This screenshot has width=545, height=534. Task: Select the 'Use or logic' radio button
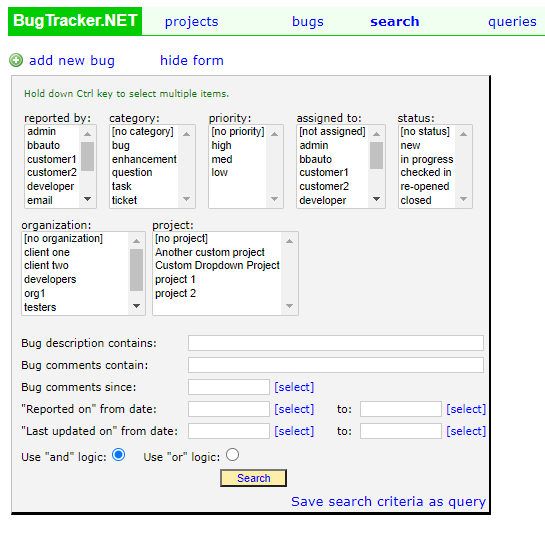[x=232, y=455]
